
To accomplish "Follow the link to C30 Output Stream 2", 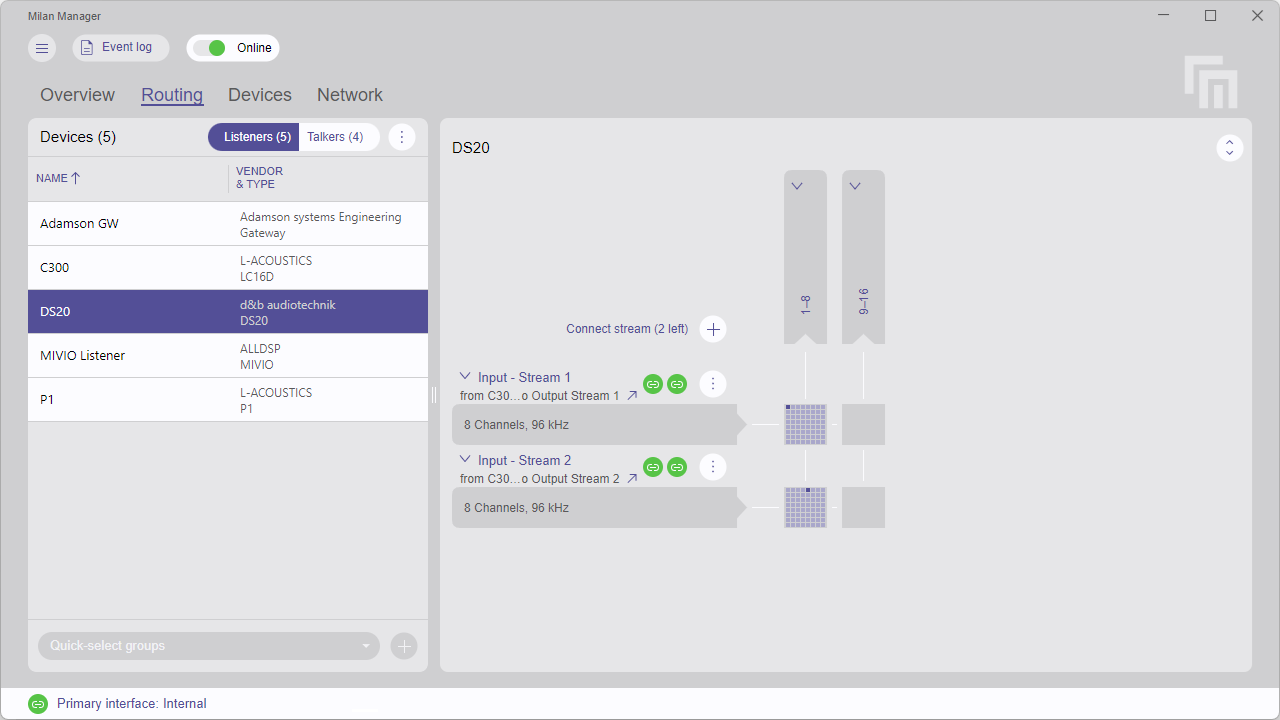I will pos(632,478).
